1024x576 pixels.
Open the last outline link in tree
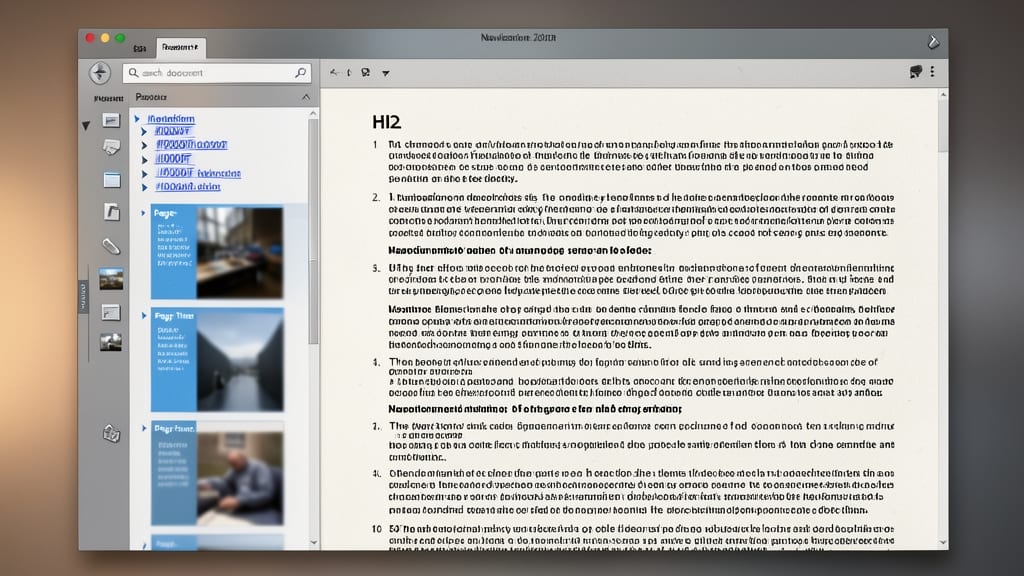pyautogui.click(x=187, y=187)
